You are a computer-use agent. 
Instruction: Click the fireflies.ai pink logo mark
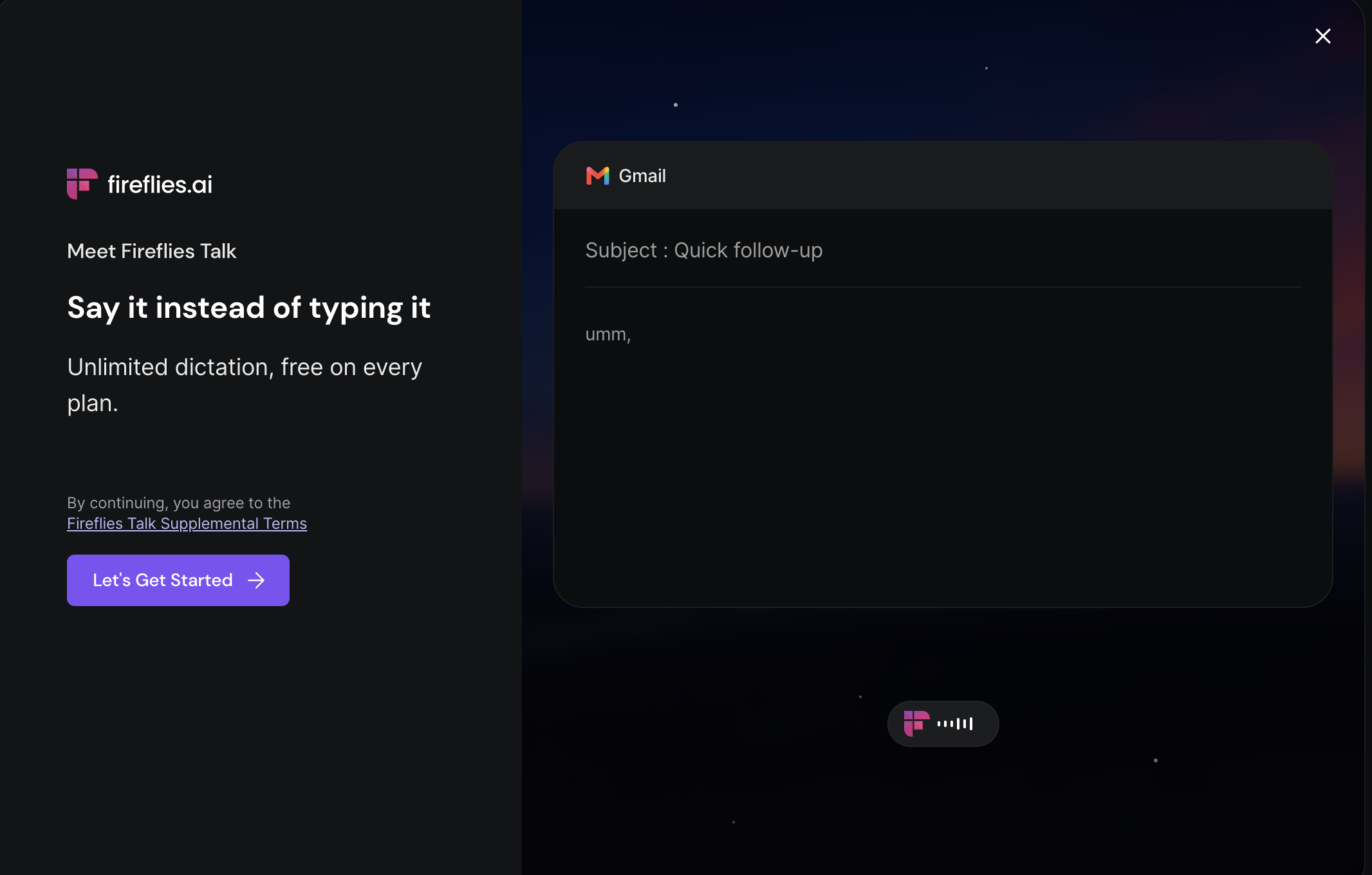[82, 184]
